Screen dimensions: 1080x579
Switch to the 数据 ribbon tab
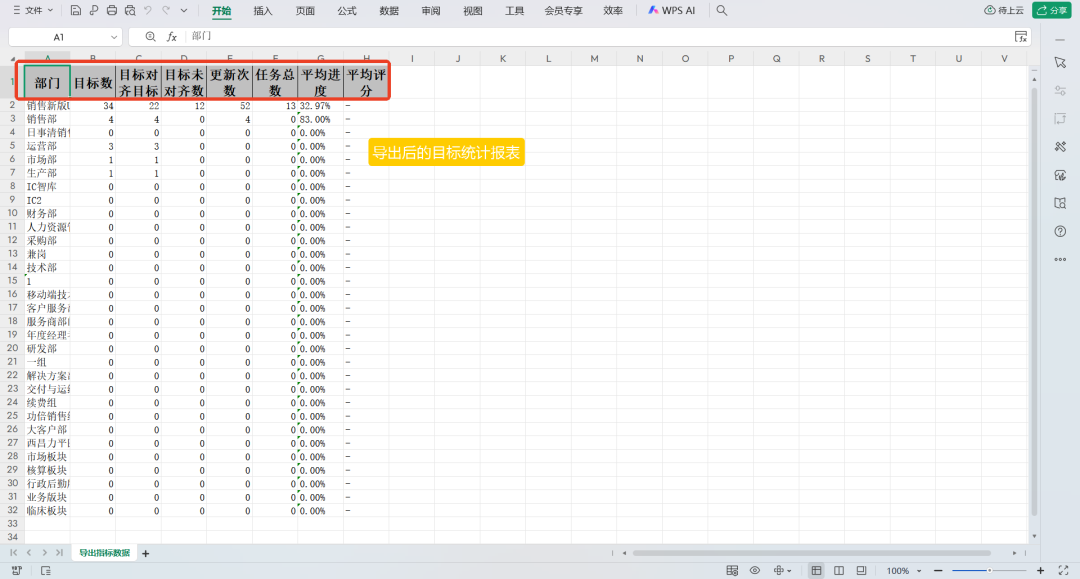(389, 11)
